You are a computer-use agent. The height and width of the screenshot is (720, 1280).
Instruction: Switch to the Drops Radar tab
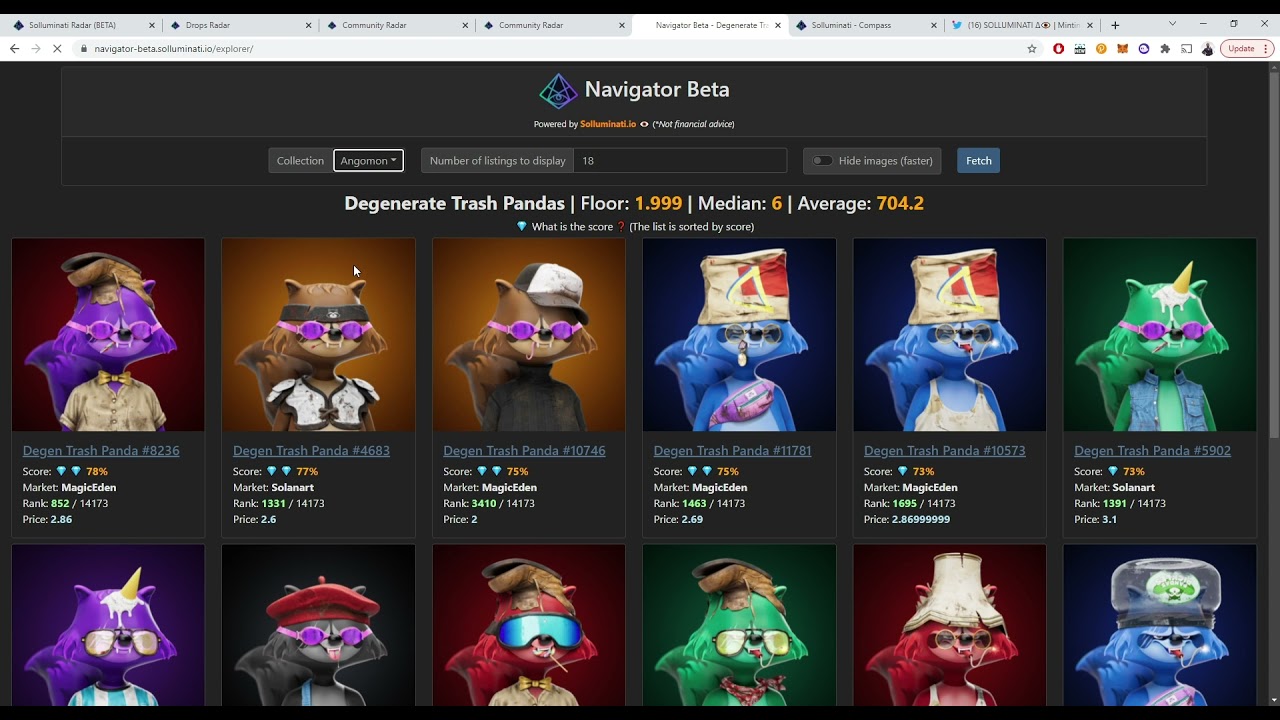point(241,25)
